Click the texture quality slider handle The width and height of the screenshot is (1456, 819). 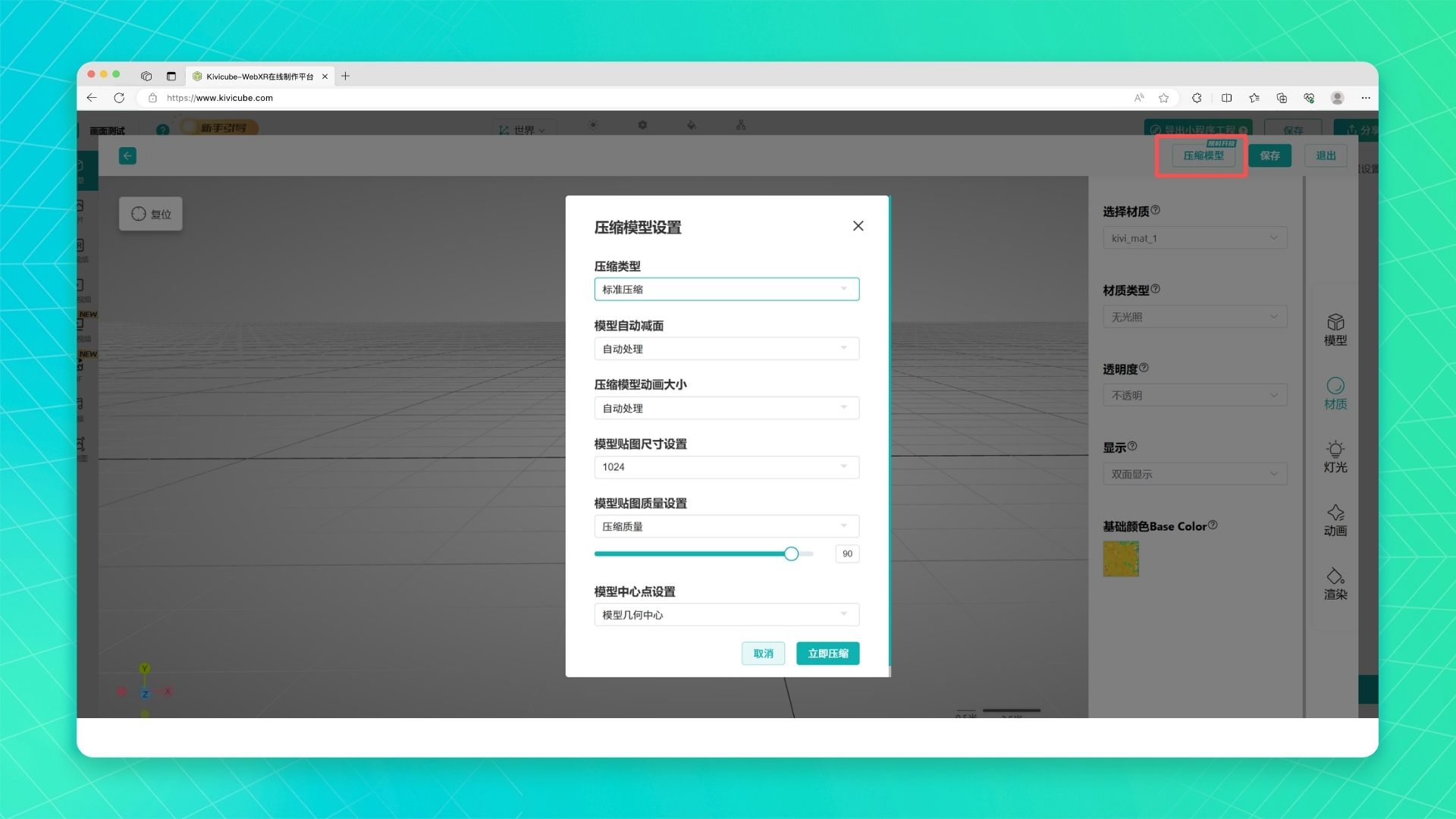(x=791, y=554)
